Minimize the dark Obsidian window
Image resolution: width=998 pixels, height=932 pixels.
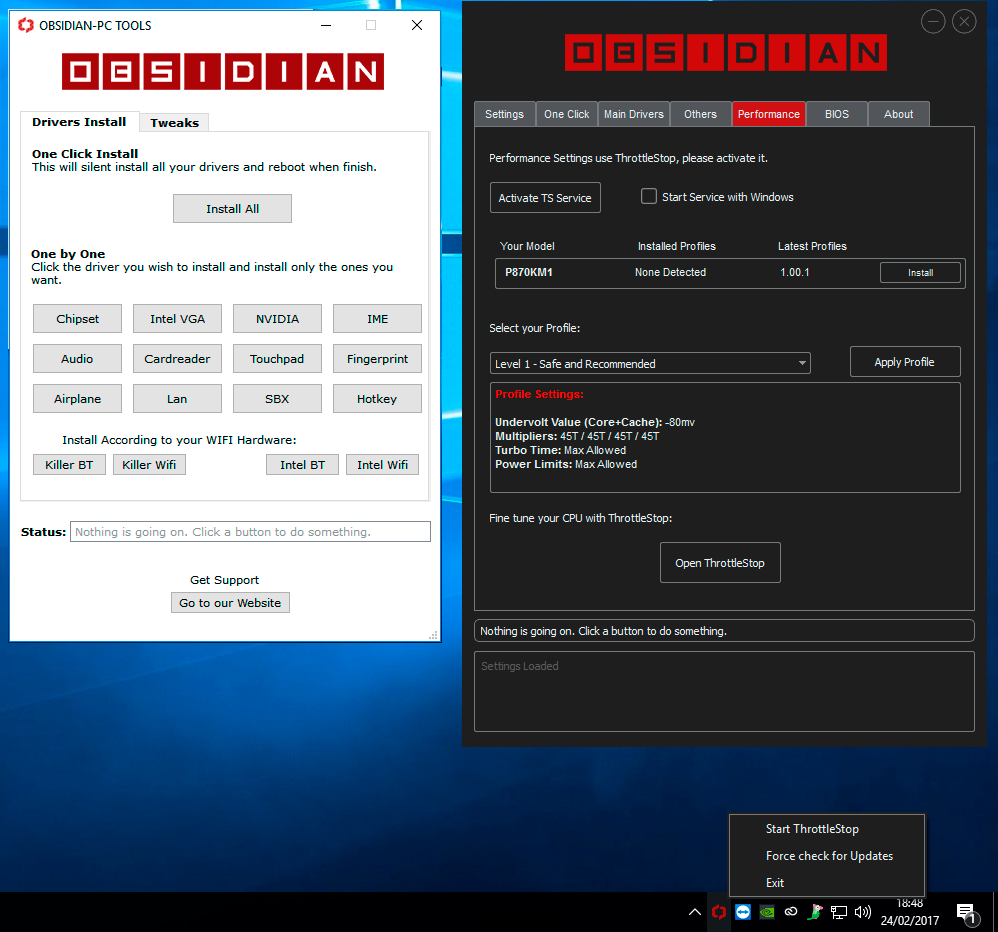(x=933, y=22)
